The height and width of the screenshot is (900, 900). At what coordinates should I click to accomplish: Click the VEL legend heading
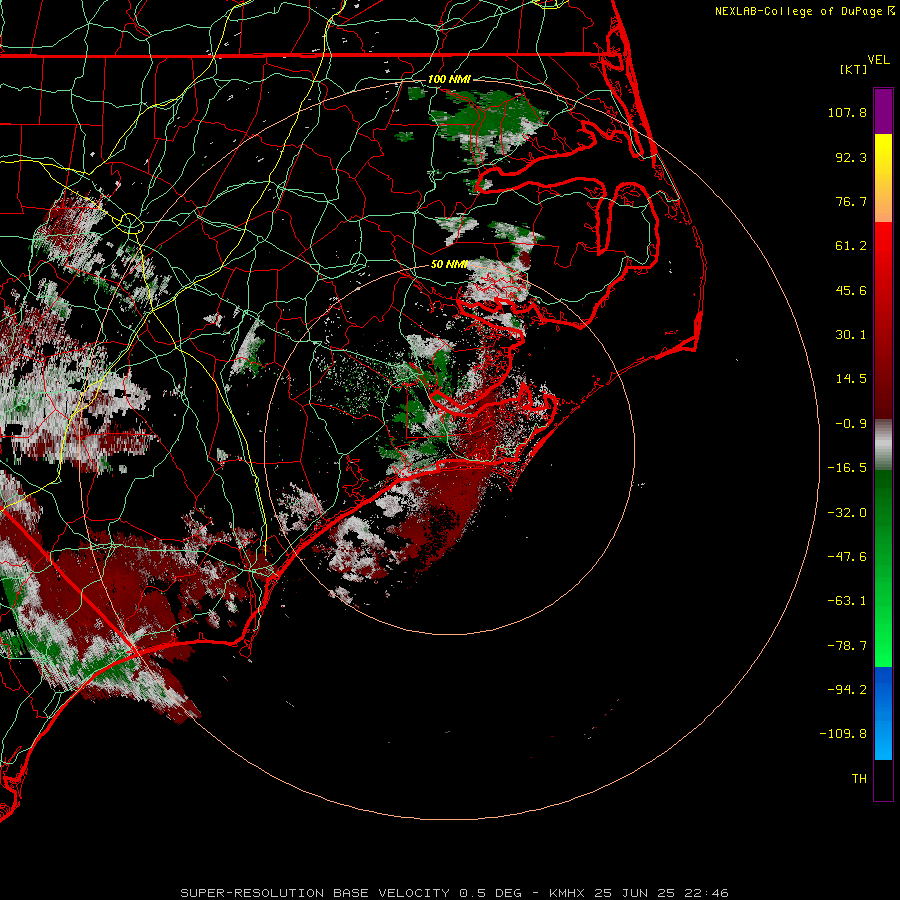coord(878,60)
